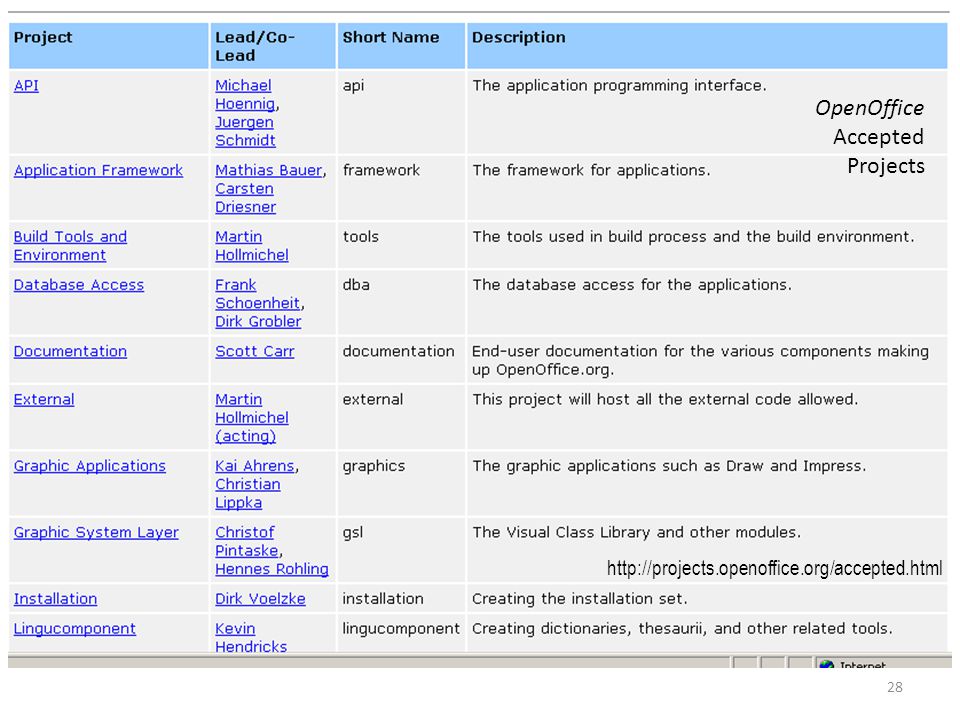960x720 pixels.
Task: Click the Internet zone globe icon
Action: pyautogui.click(x=827, y=664)
